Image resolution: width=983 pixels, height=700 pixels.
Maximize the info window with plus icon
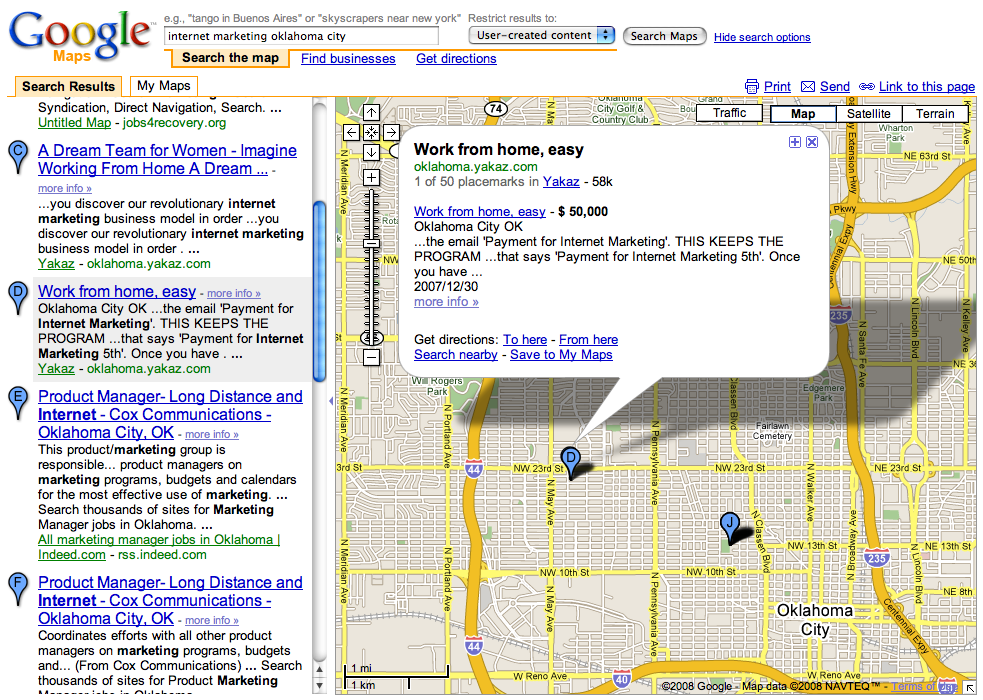(795, 143)
